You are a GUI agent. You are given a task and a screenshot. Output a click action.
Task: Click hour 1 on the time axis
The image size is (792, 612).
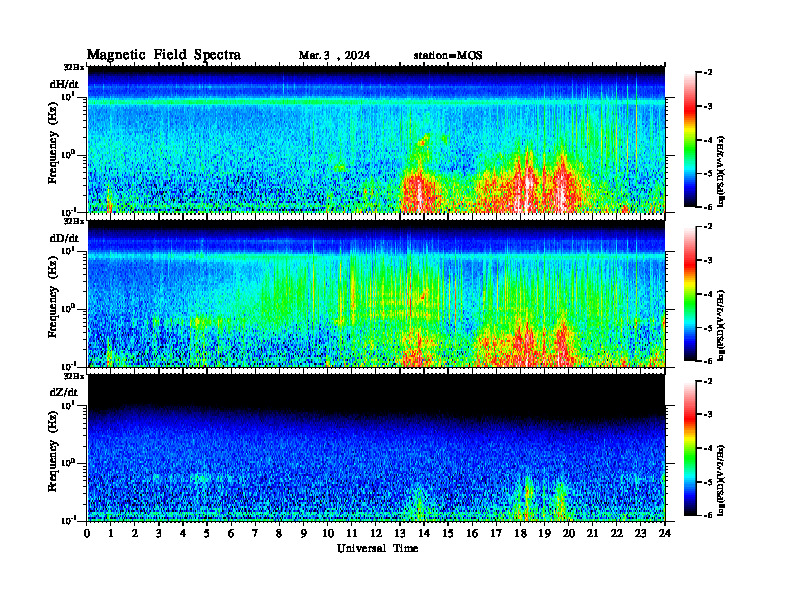pos(111,534)
